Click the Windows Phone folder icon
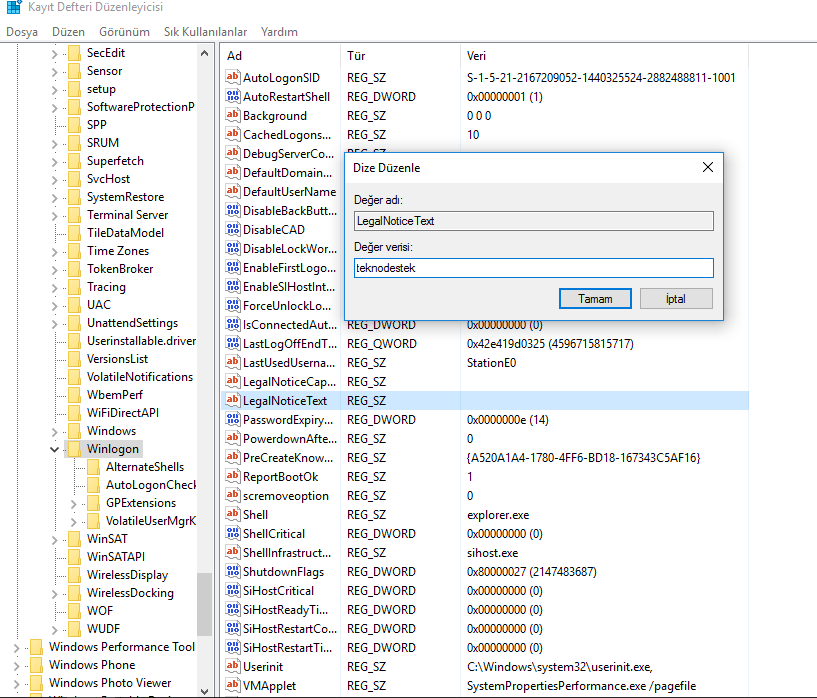Screen dimensions: 817x698 36,665
